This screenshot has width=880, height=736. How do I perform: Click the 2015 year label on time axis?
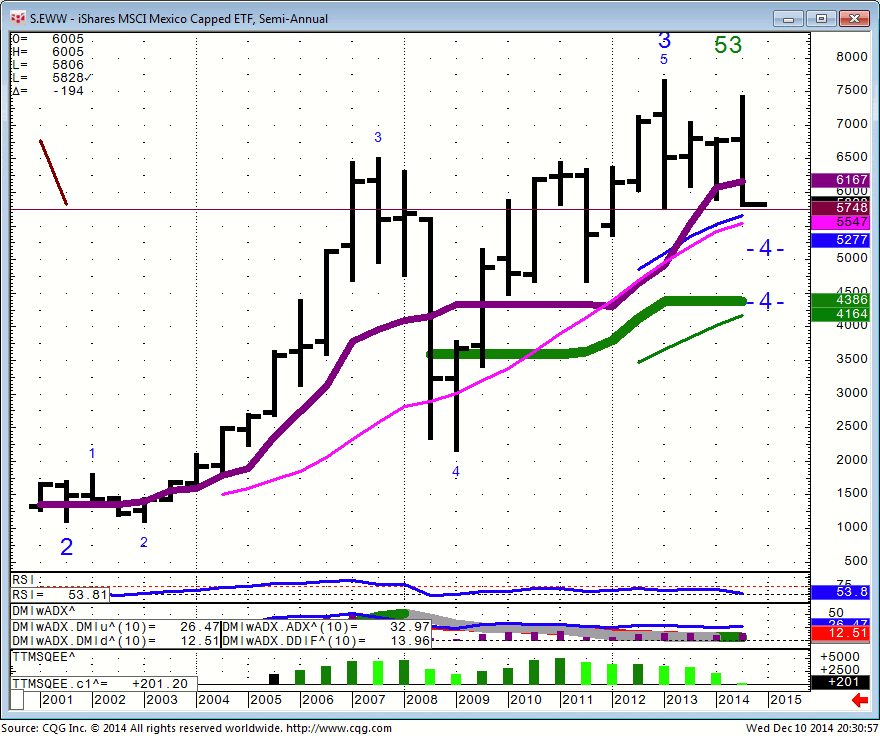(x=786, y=700)
